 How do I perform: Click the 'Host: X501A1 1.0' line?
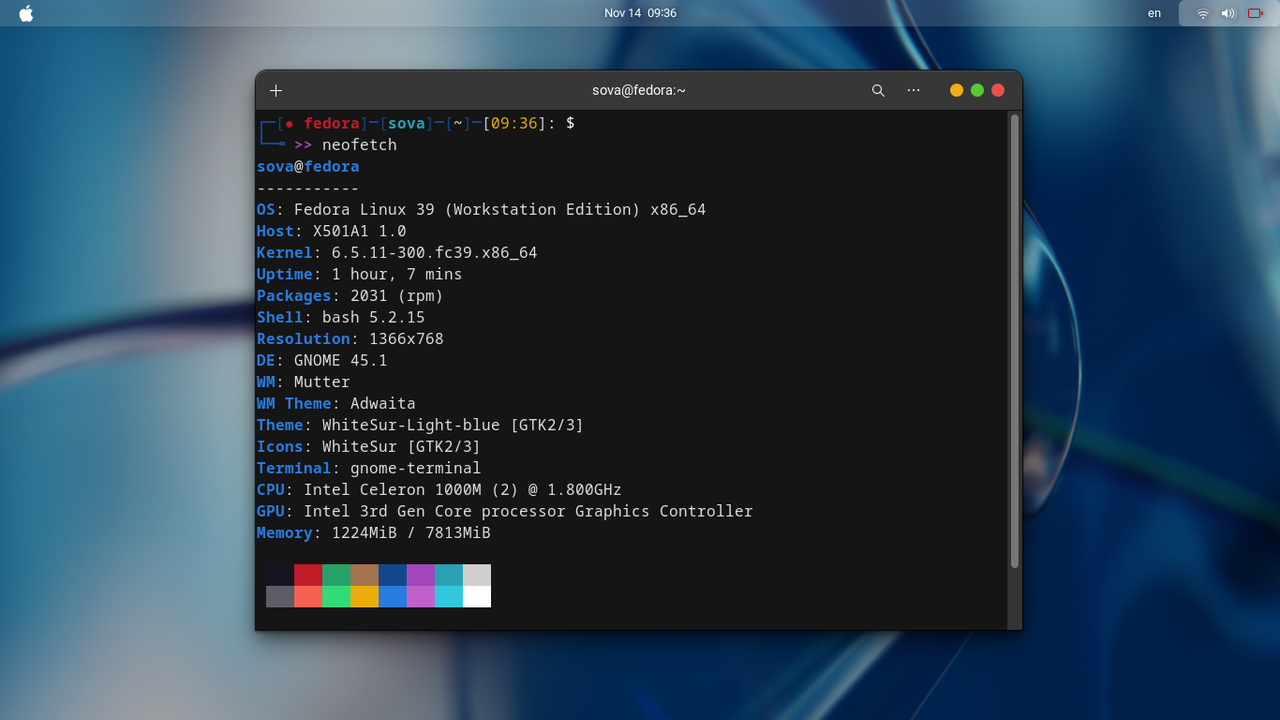(x=332, y=231)
